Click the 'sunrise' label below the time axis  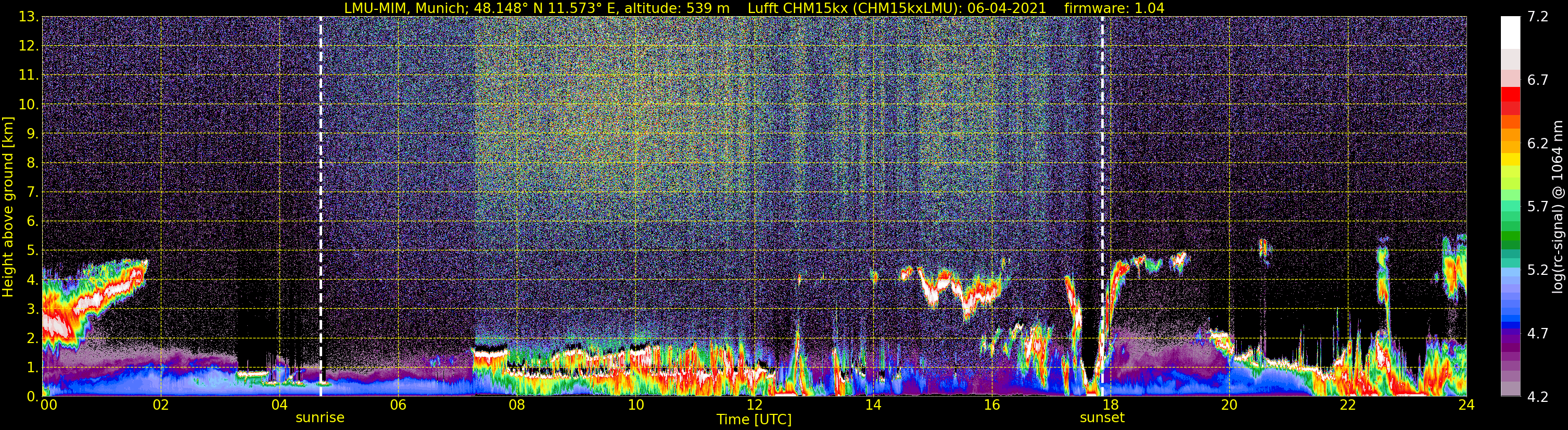320,418
